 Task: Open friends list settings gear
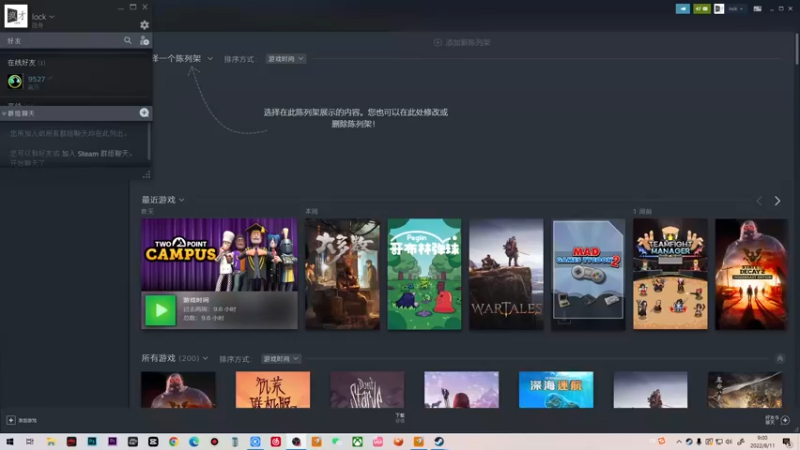click(x=144, y=24)
